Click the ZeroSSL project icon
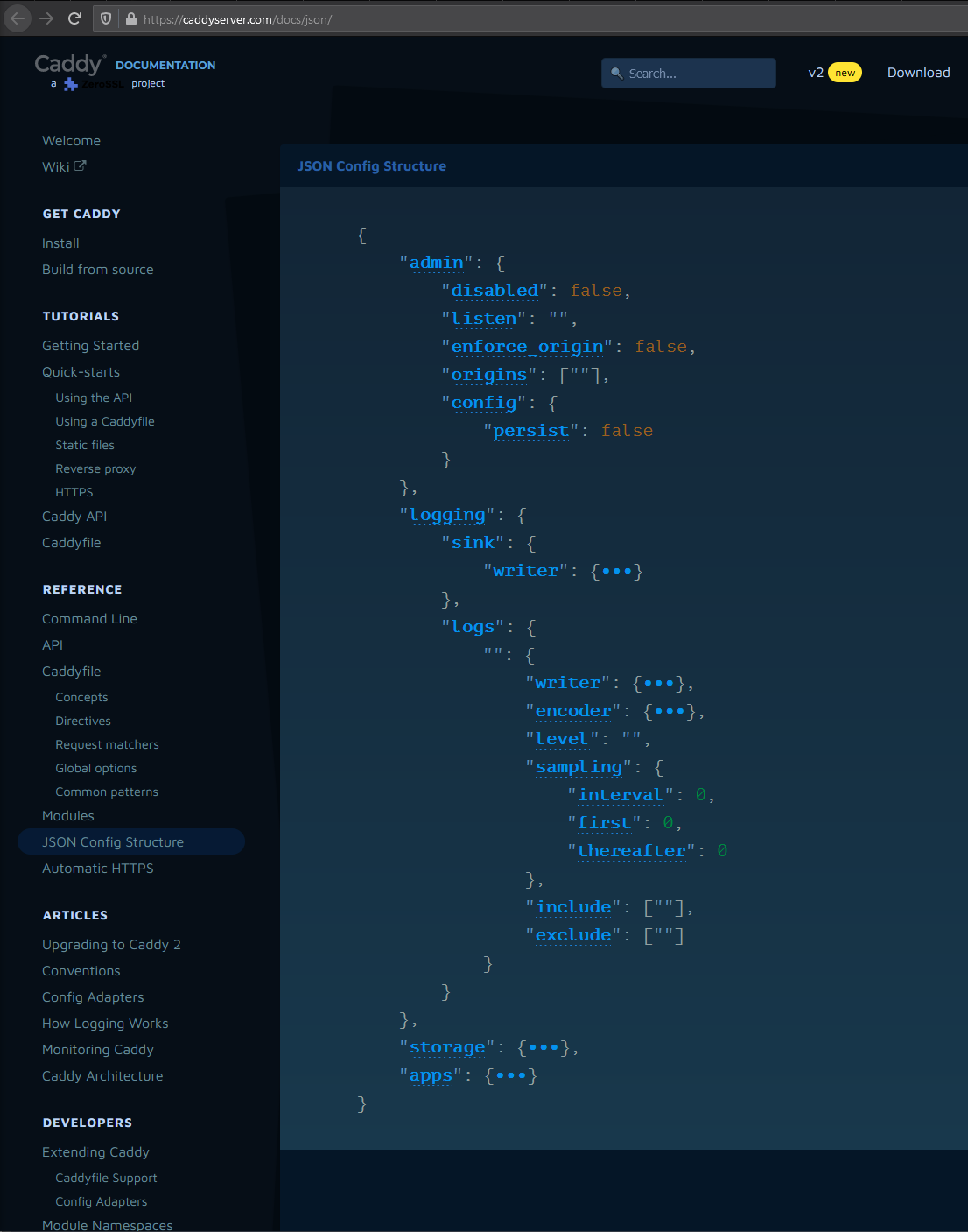The image size is (968, 1232). point(71,83)
